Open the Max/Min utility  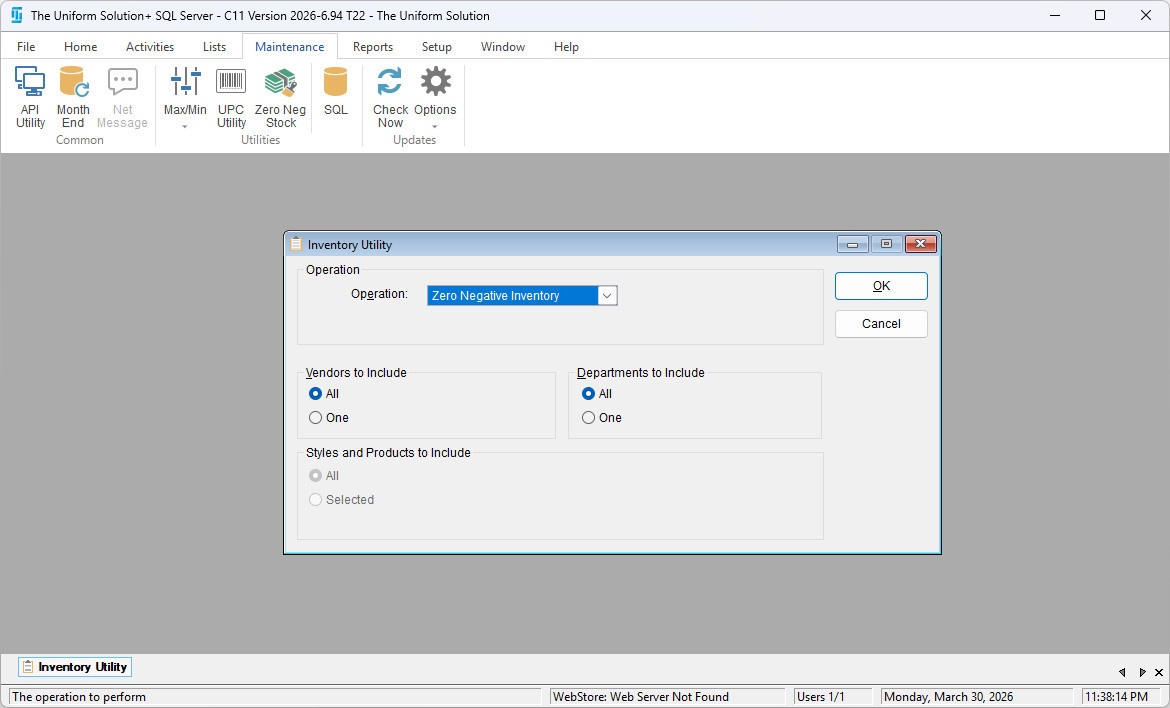pos(185,92)
